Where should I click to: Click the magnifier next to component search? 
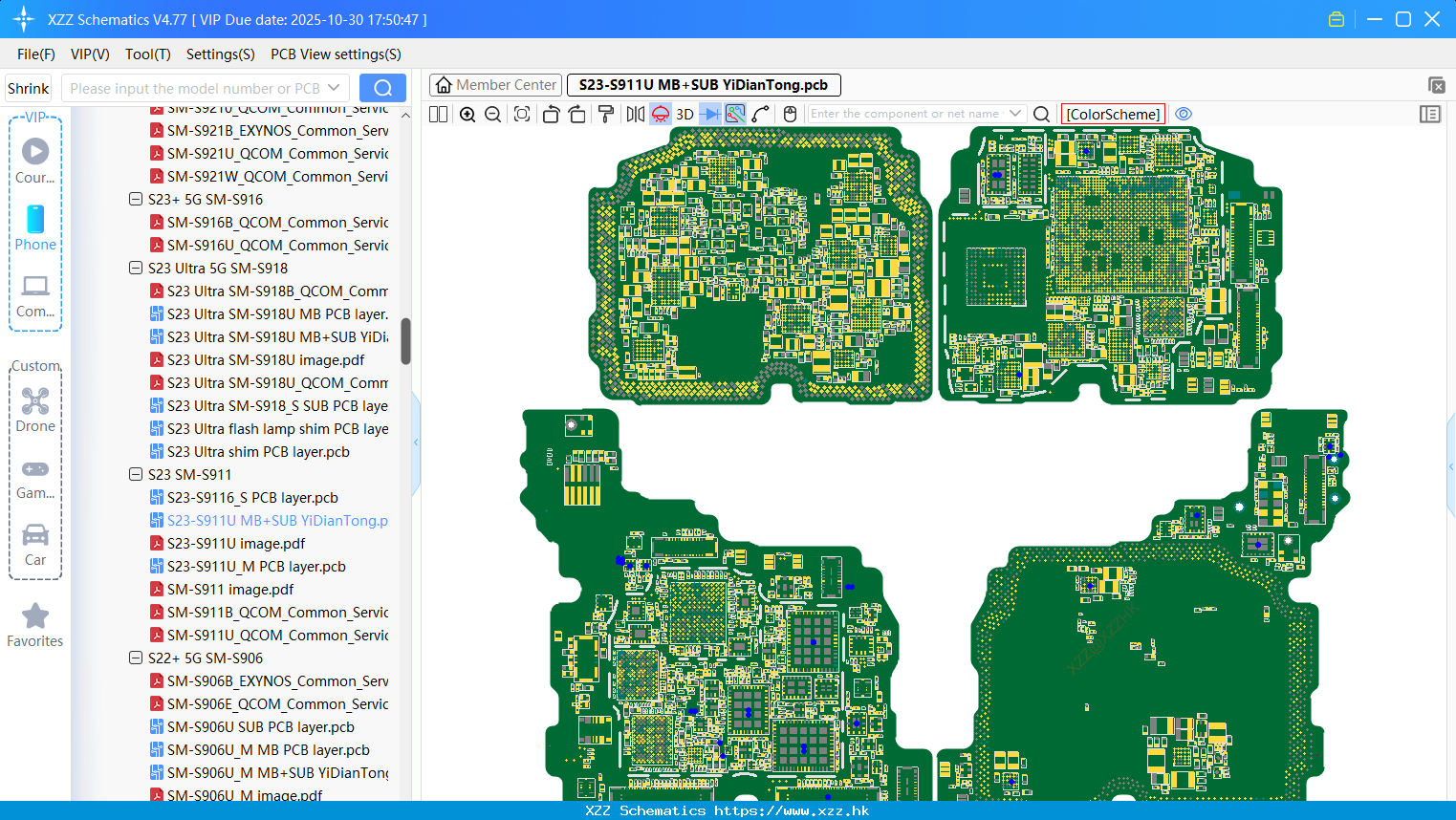(1042, 114)
